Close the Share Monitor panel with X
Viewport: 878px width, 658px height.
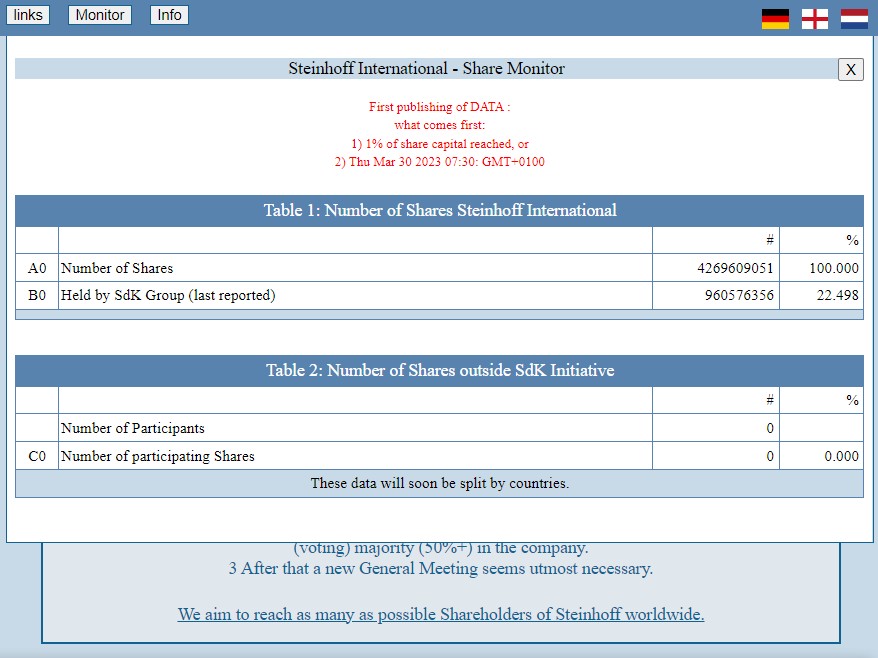(x=850, y=69)
